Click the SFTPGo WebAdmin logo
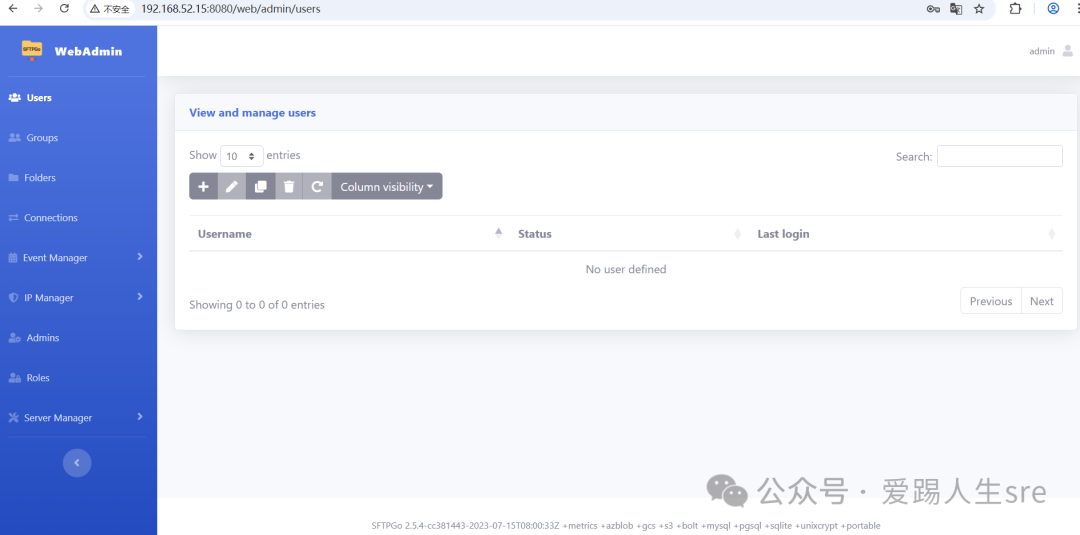The image size is (1080, 535). click(32, 50)
